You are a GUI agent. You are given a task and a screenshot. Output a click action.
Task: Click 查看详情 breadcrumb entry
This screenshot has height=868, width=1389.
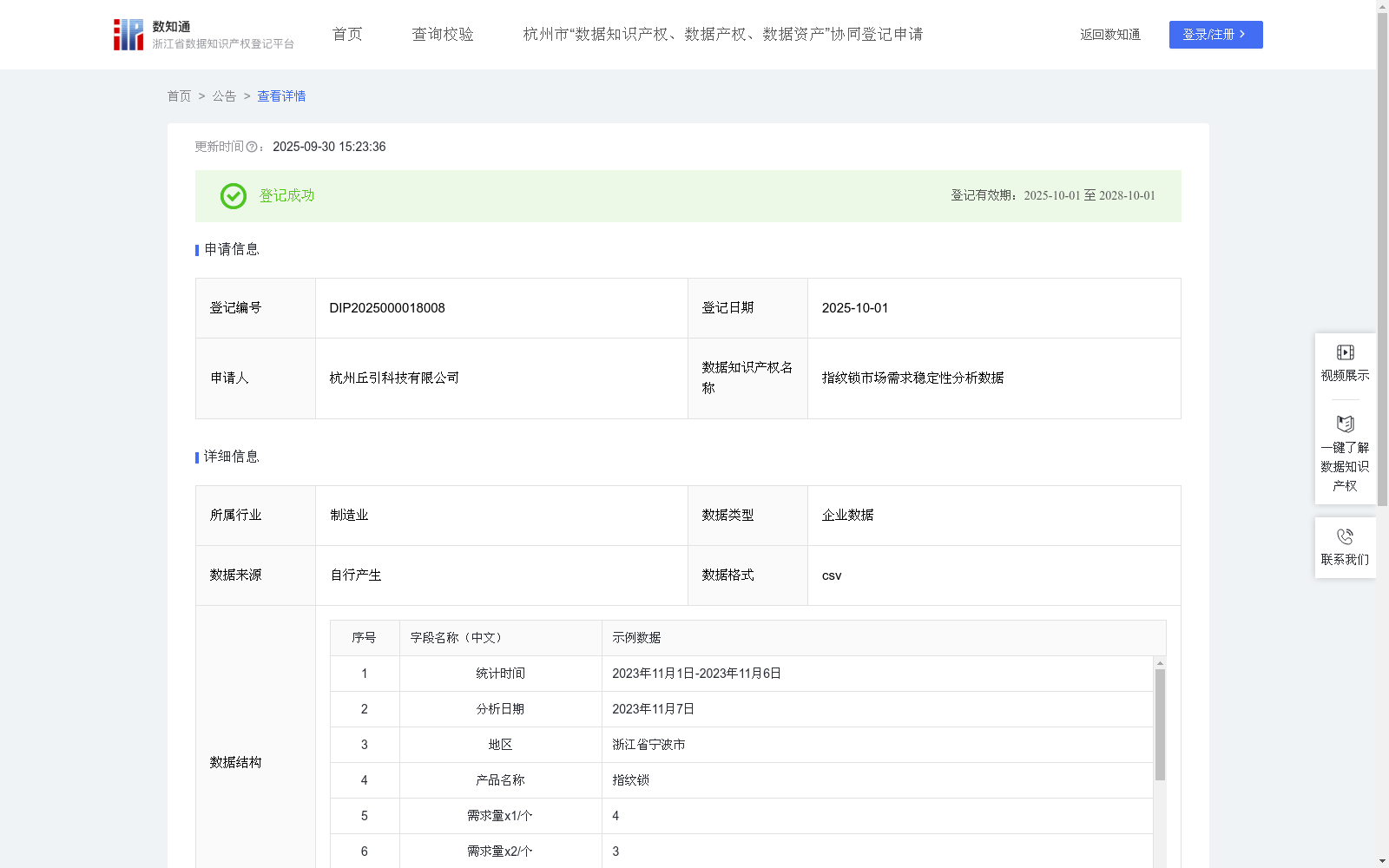[x=281, y=96]
